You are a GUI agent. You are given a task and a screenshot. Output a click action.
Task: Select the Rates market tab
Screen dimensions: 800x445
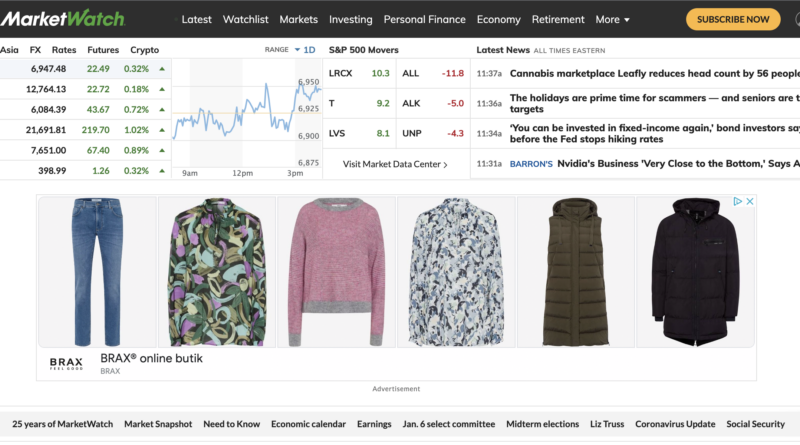point(64,49)
